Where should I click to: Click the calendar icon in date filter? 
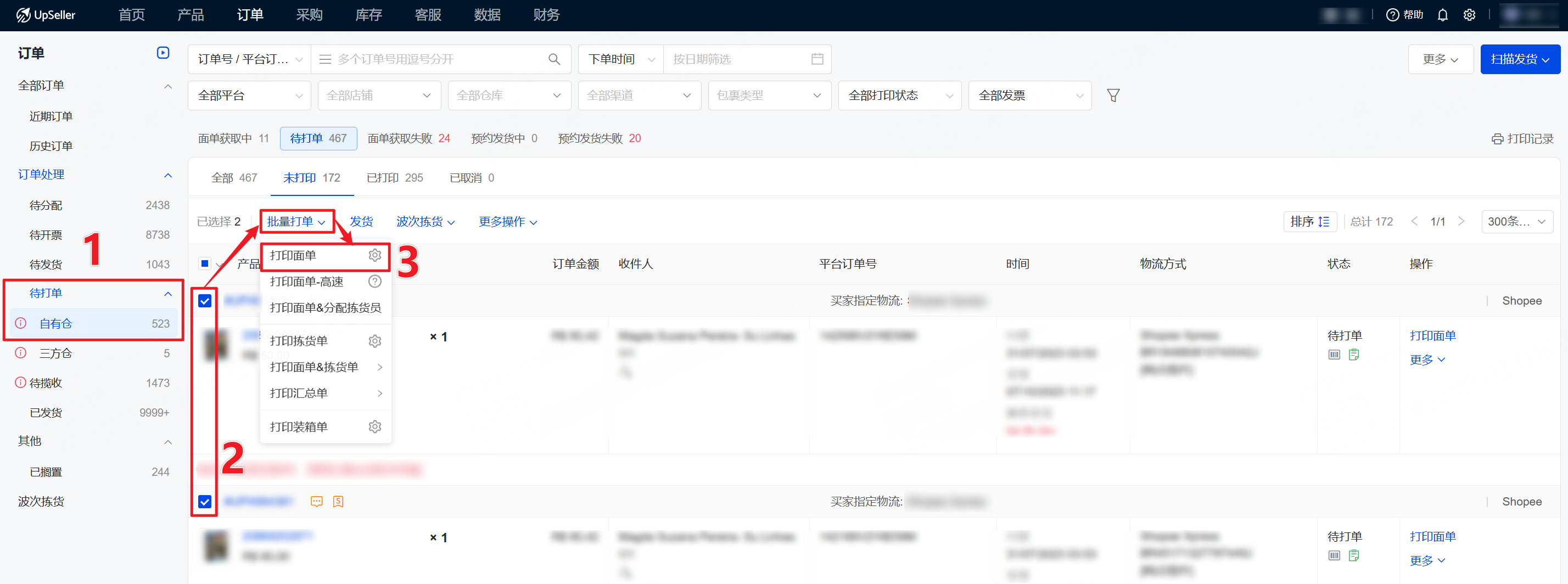pos(817,59)
